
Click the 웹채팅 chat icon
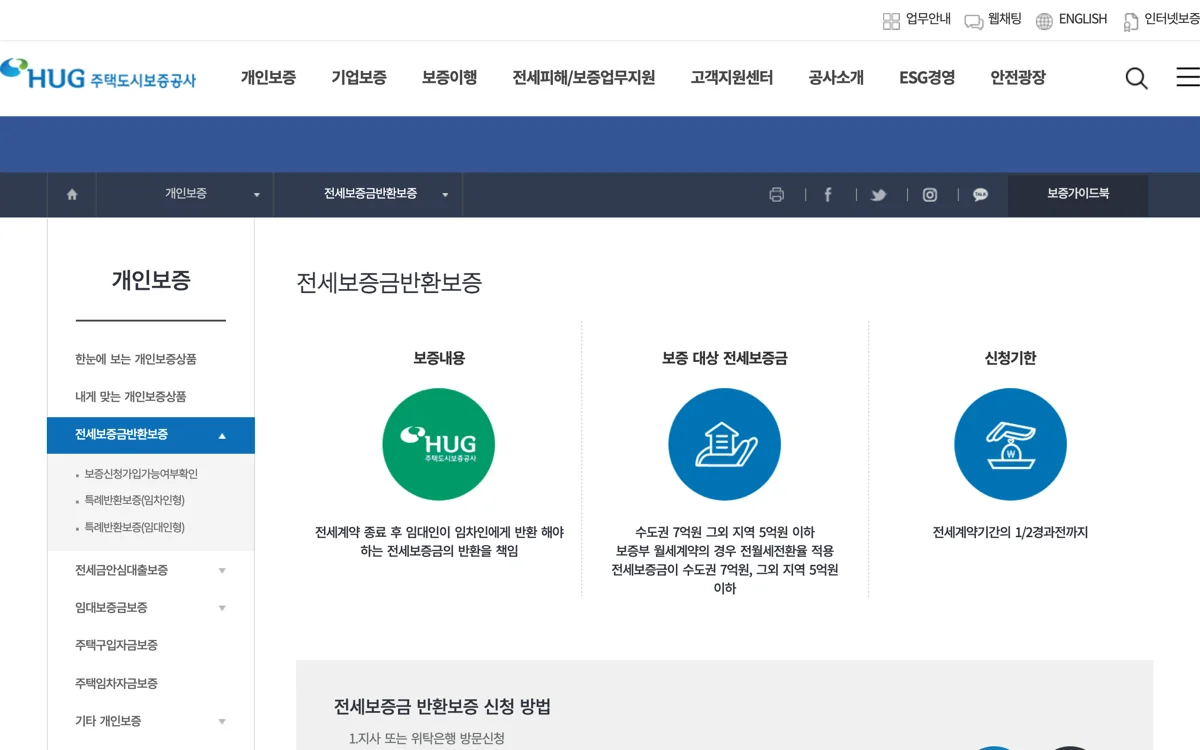pyautogui.click(x=973, y=21)
